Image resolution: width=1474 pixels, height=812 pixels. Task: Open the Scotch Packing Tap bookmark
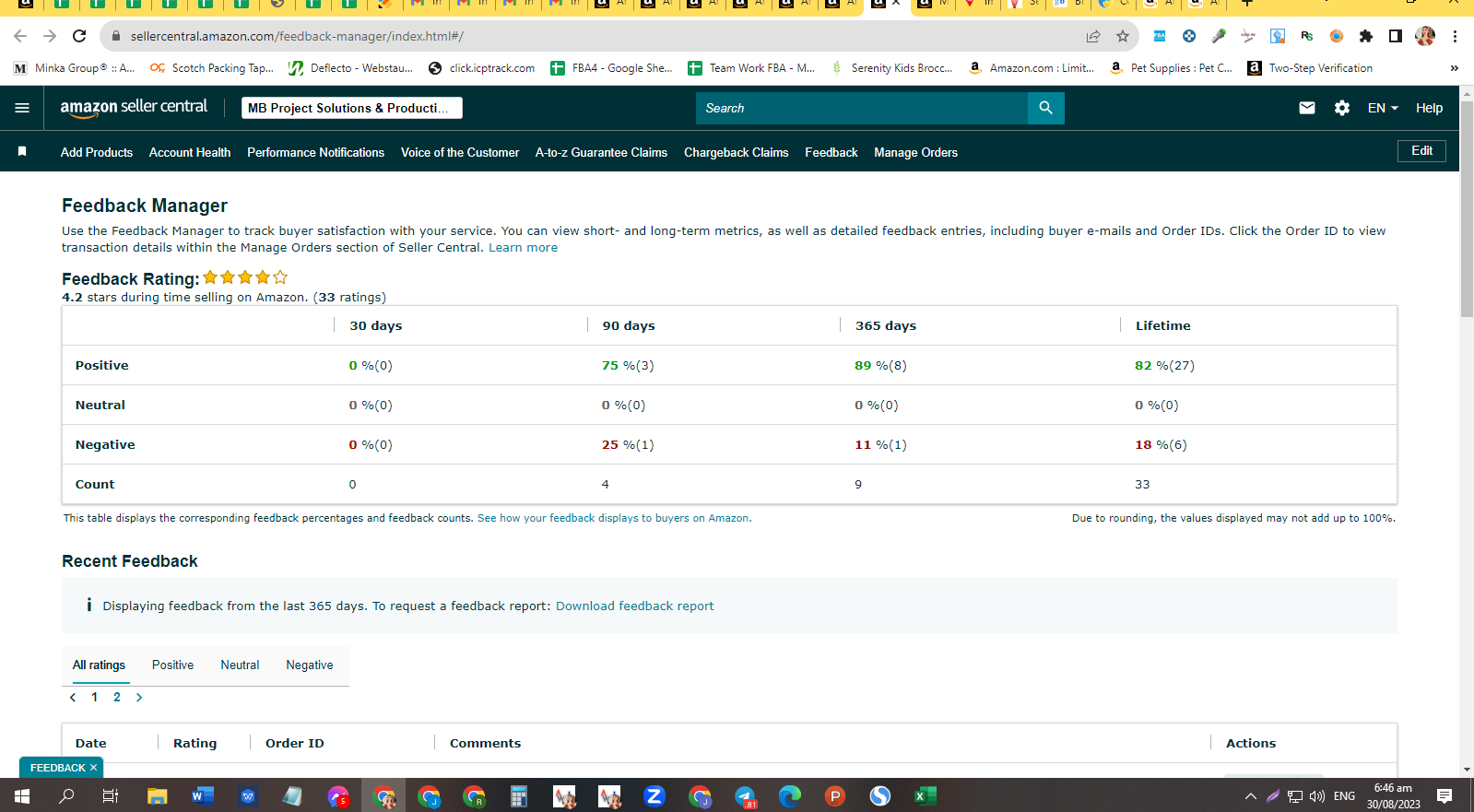(212, 68)
